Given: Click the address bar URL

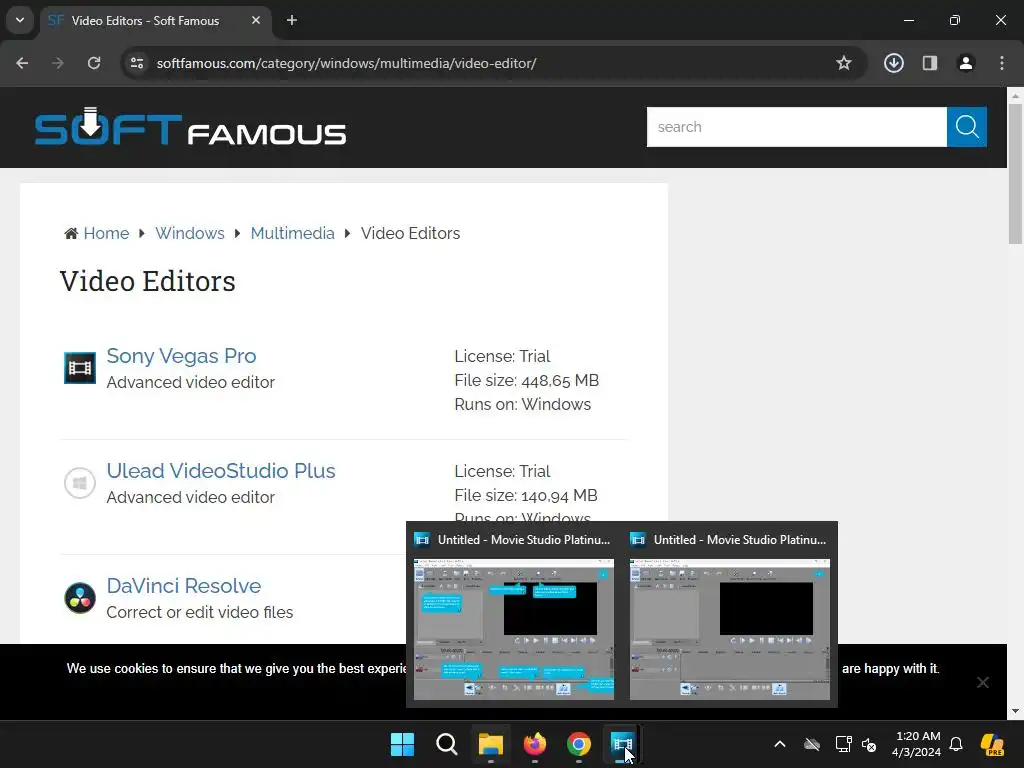Looking at the screenshot, I should click(346, 63).
